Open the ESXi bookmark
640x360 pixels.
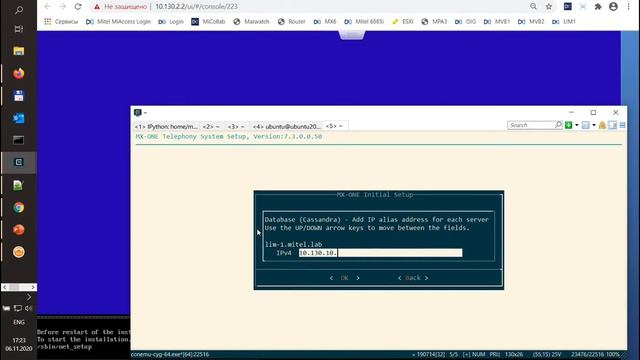pyautogui.click(x=402, y=22)
